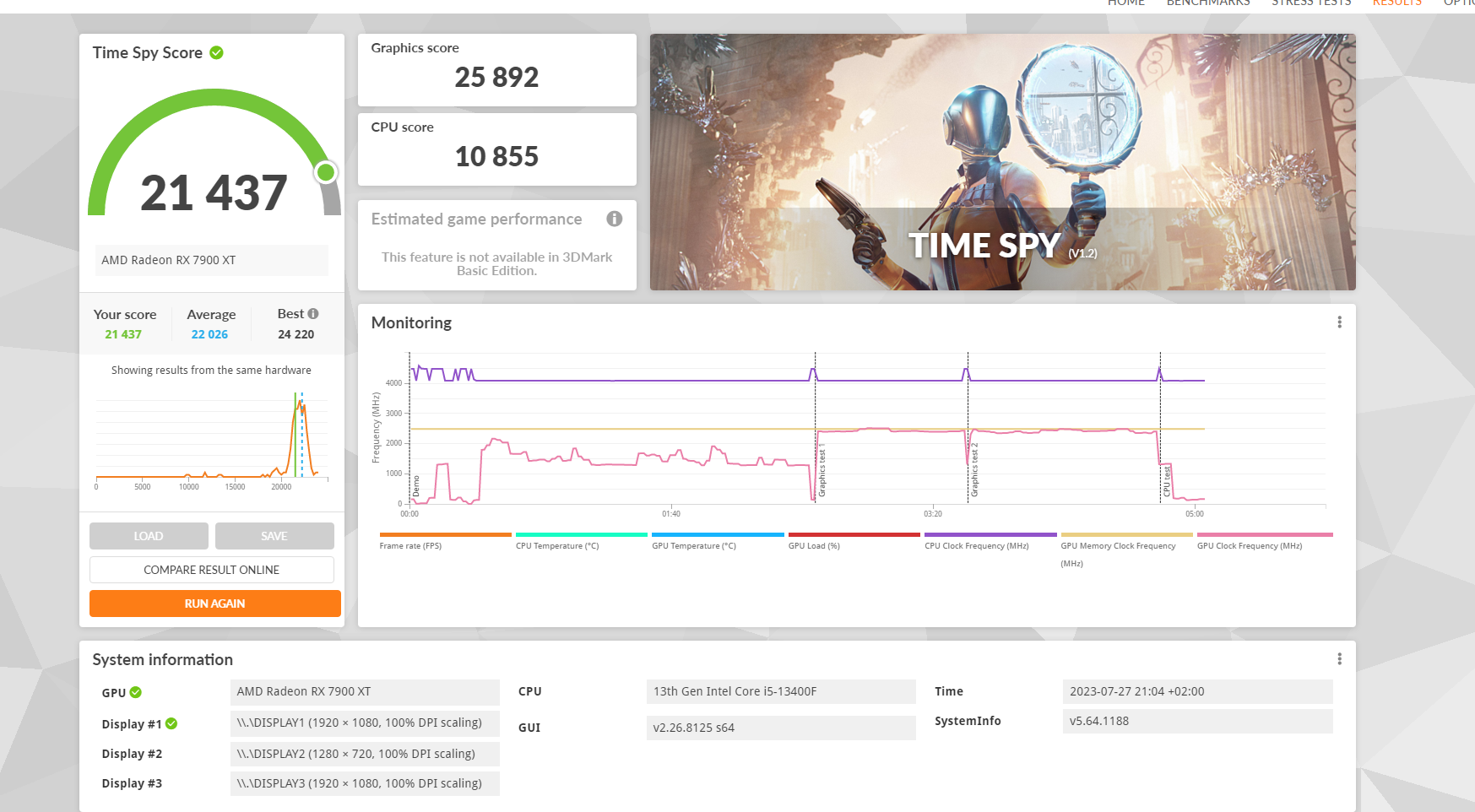The width and height of the screenshot is (1475, 812).
Task: Click the System information heading
Action: [163, 659]
